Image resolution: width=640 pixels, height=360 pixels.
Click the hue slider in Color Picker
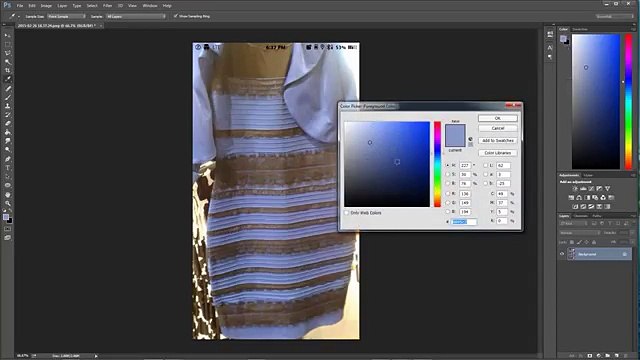(437, 164)
